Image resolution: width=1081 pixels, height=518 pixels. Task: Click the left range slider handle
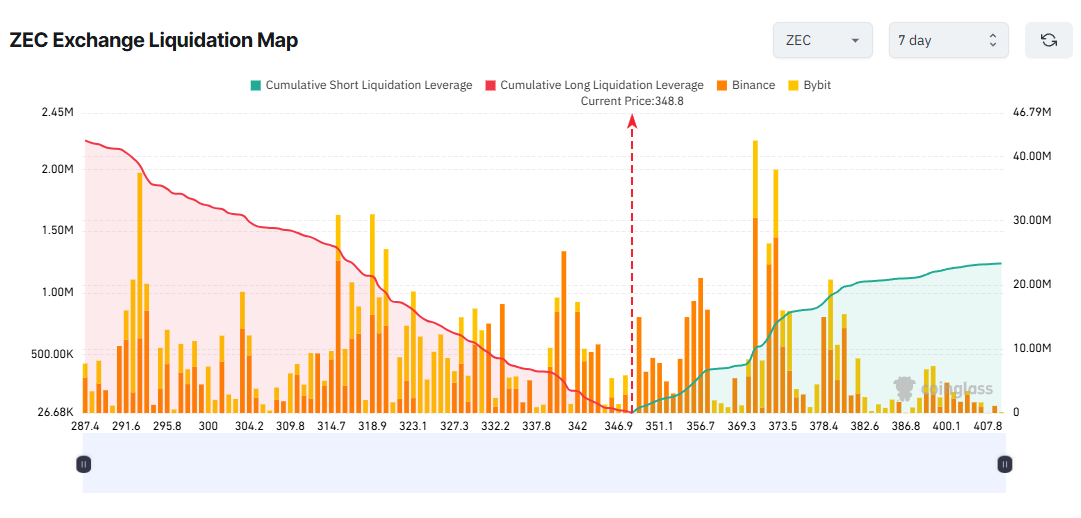click(x=84, y=464)
